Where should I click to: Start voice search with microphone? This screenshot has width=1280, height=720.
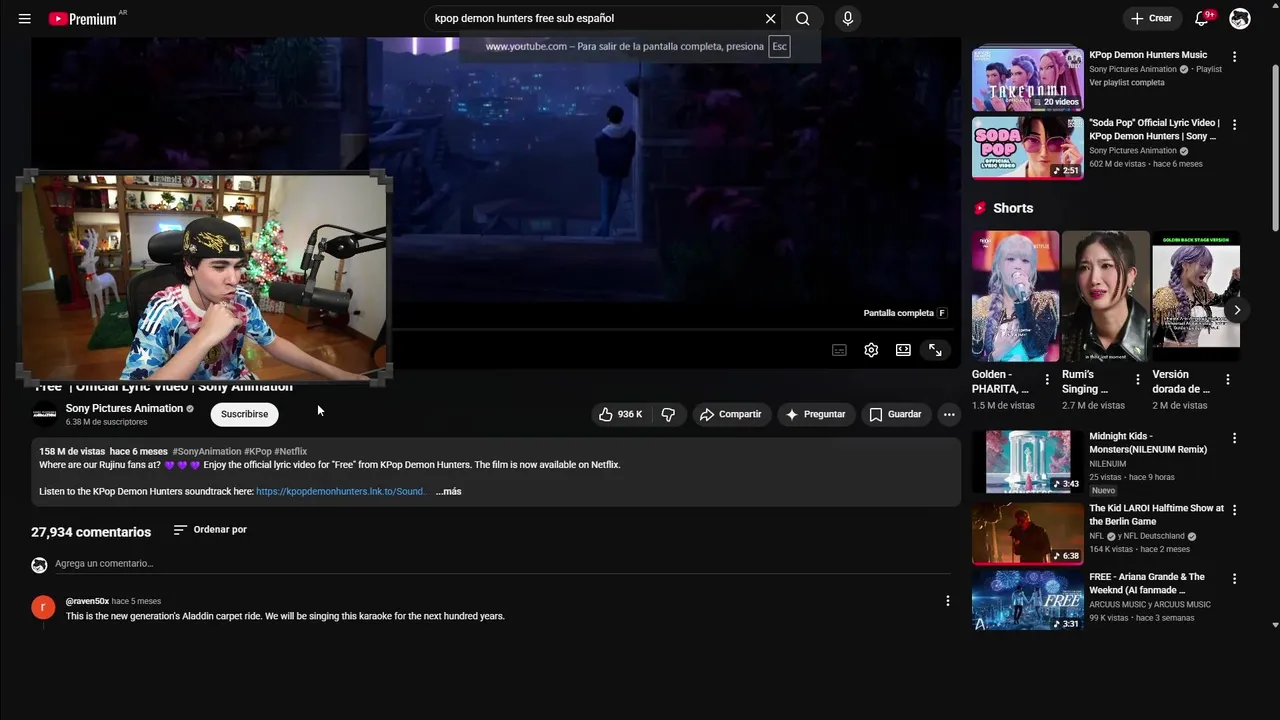(x=848, y=19)
